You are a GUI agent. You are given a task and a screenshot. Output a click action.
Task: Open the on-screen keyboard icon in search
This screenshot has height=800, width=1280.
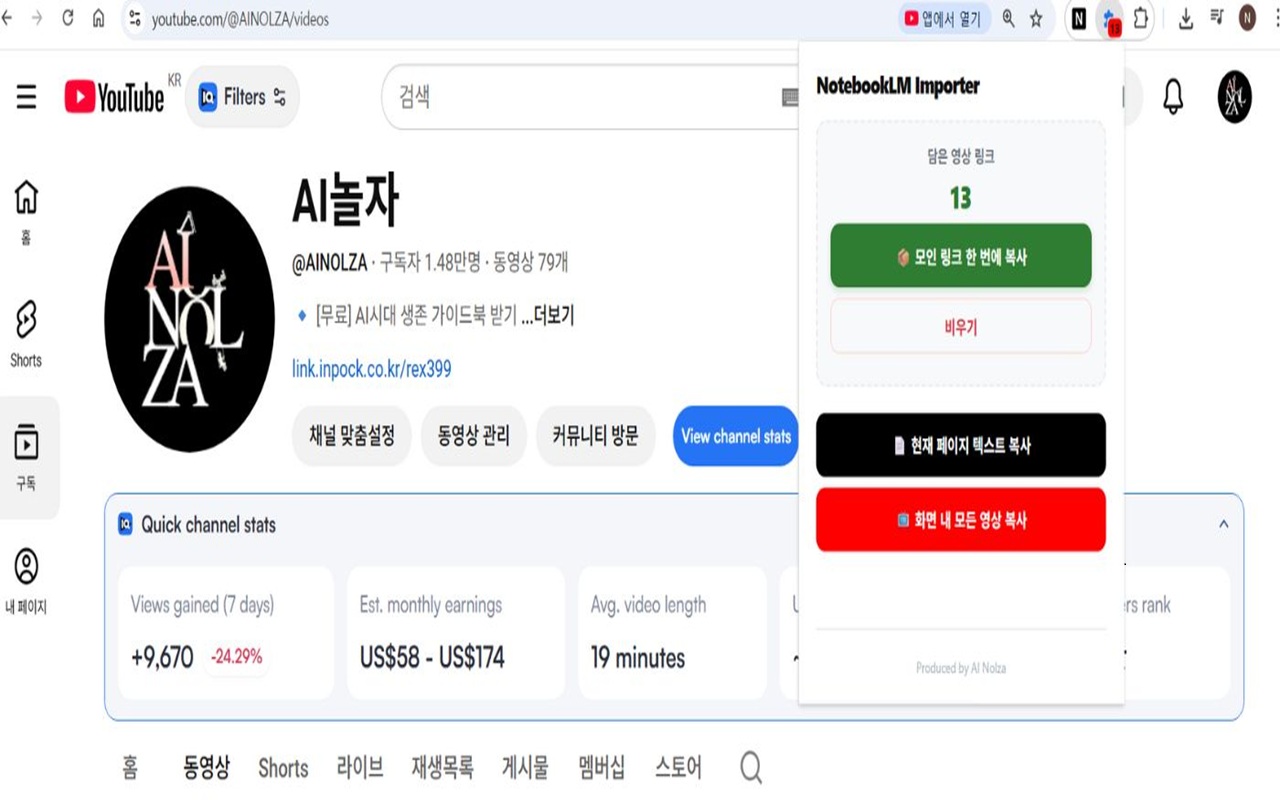pyautogui.click(x=790, y=97)
